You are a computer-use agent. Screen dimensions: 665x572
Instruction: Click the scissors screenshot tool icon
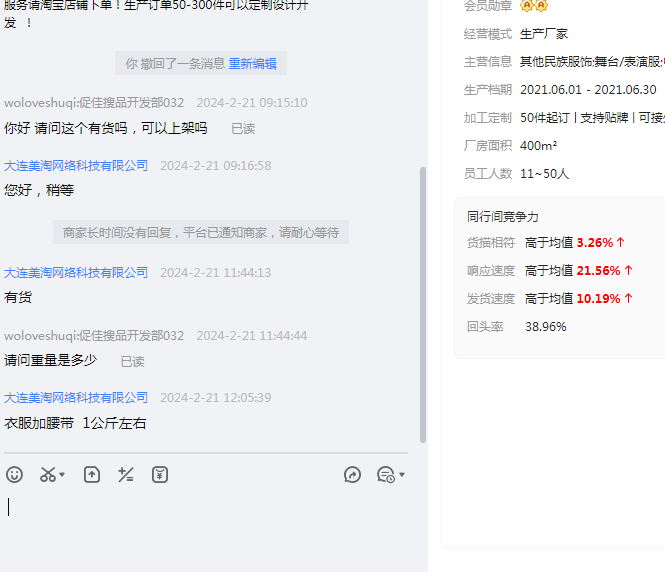[48, 475]
